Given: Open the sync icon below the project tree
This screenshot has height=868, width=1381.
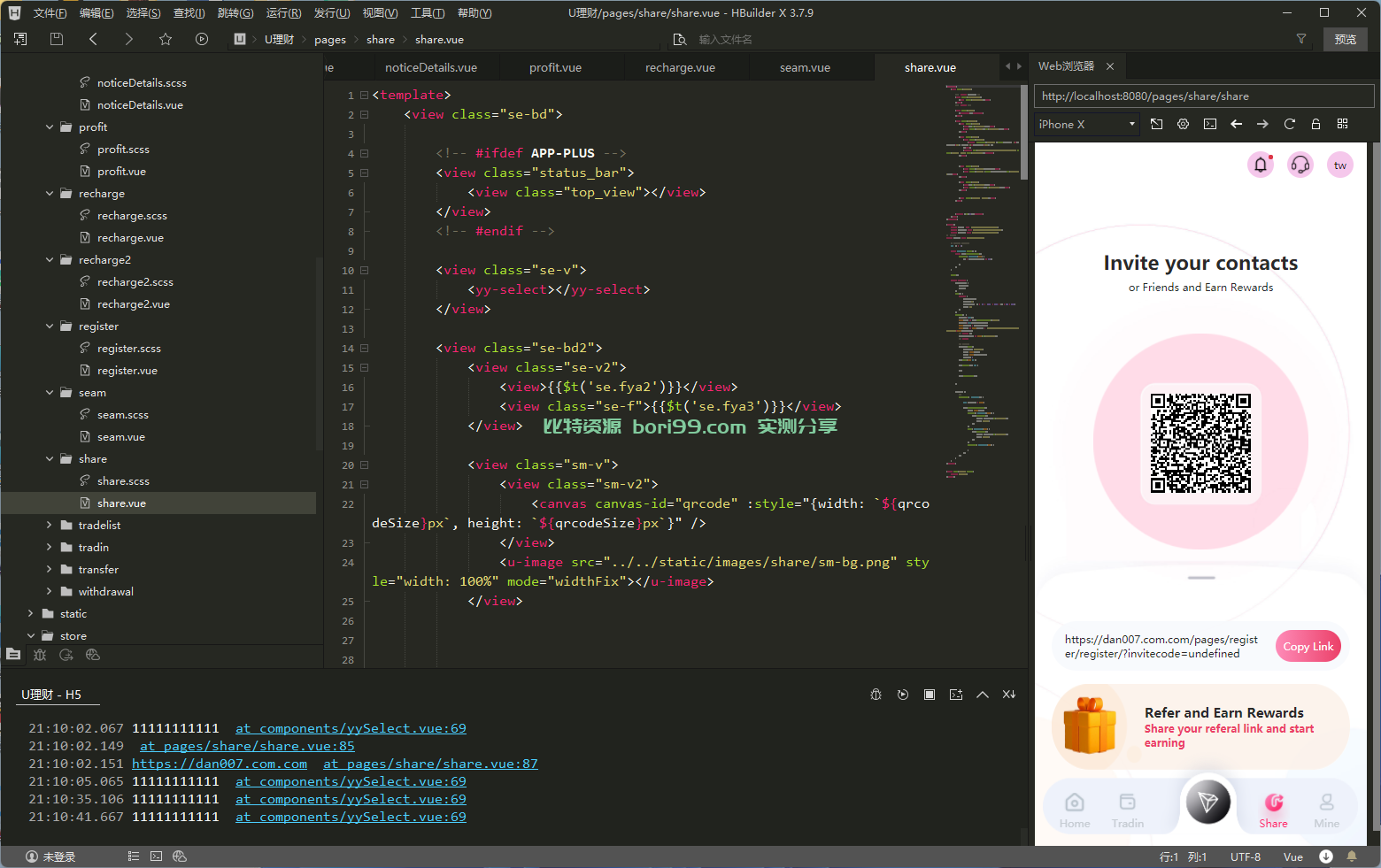Looking at the screenshot, I should [x=66, y=655].
